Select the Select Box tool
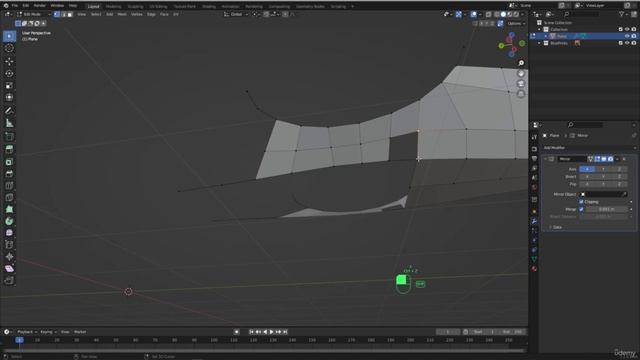The width and height of the screenshot is (640, 360). tap(9, 36)
